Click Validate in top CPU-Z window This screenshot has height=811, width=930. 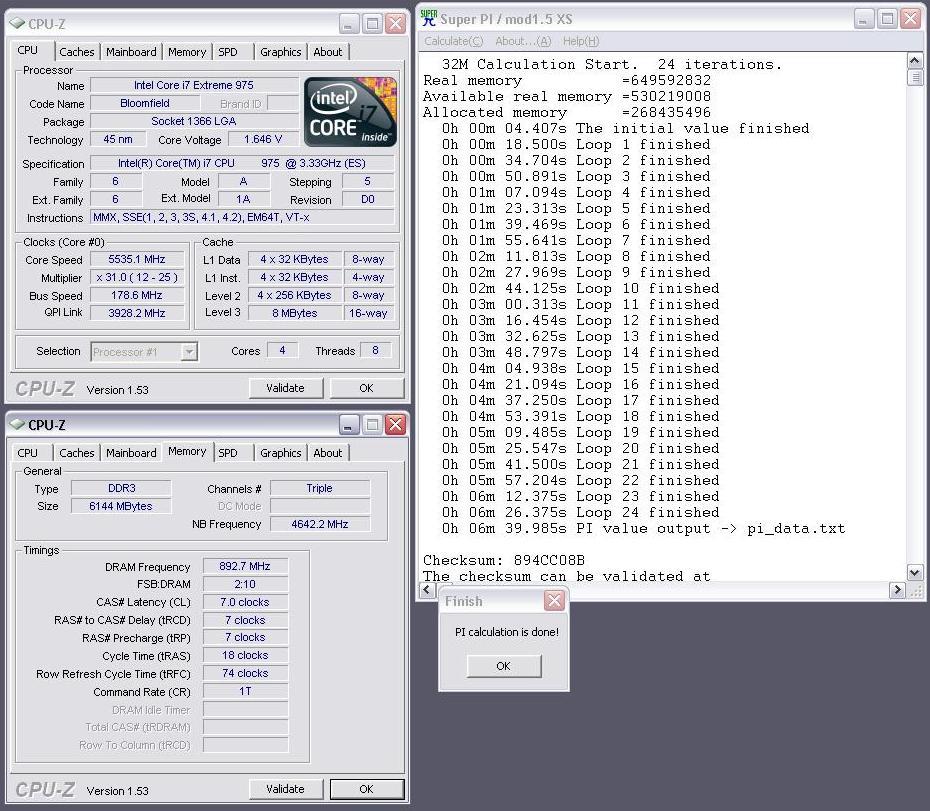coord(285,388)
